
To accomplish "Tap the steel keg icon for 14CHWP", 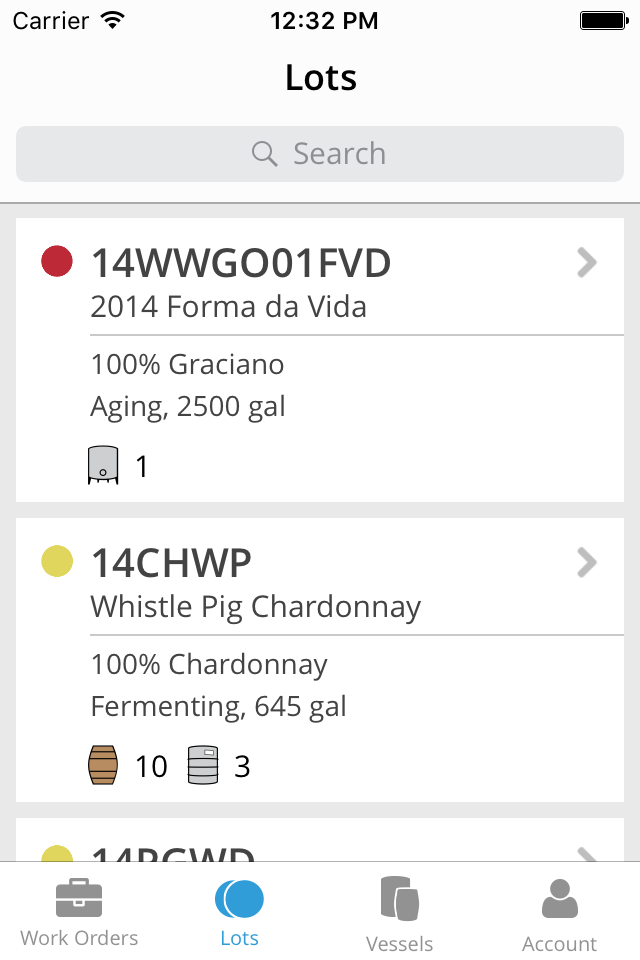I will pos(203,765).
